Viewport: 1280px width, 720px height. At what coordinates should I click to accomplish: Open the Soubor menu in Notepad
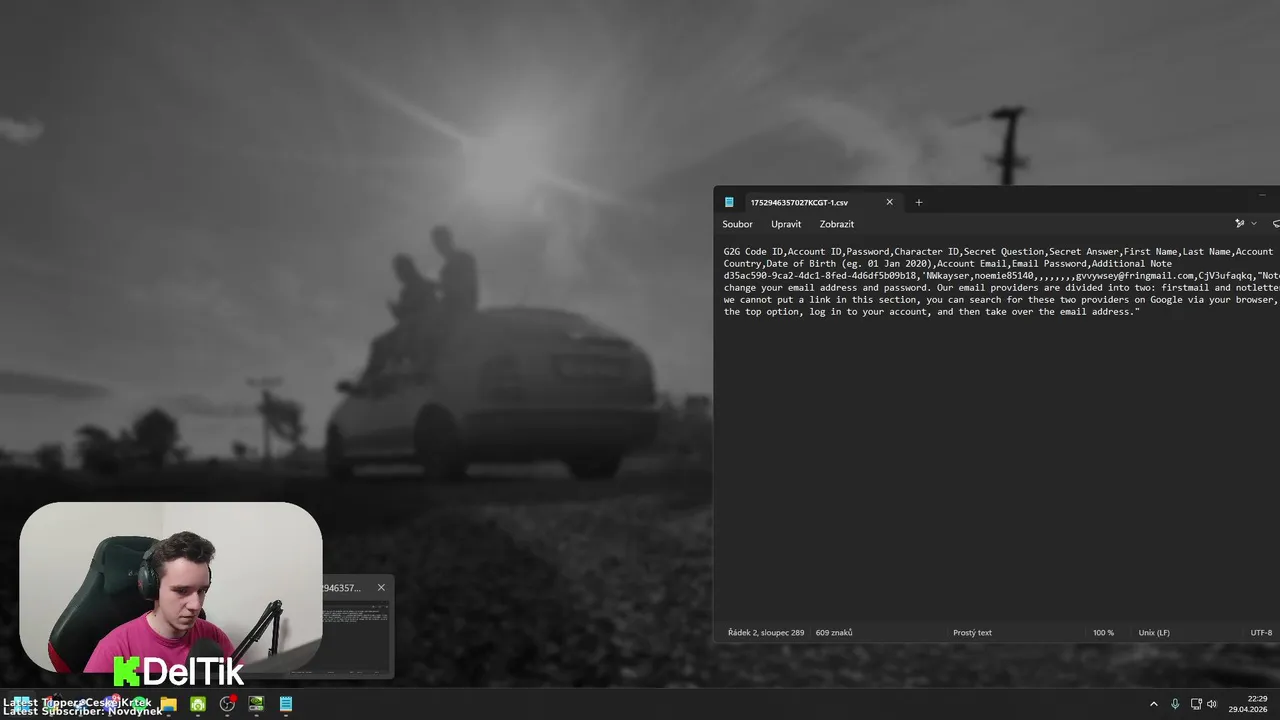click(737, 224)
